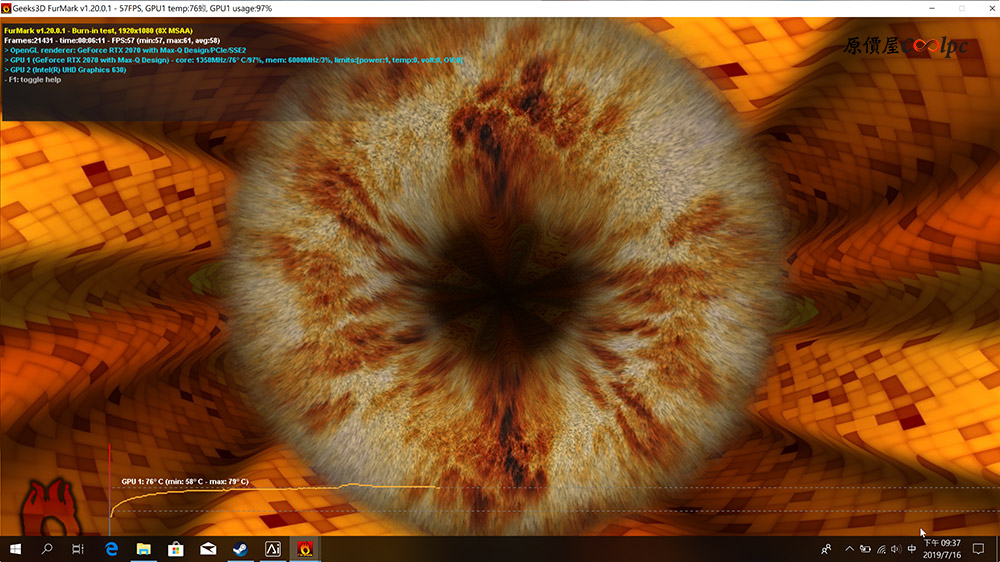Switch to Steam on the taskbar
Viewport: 1000px width, 562px height.
(240, 549)
